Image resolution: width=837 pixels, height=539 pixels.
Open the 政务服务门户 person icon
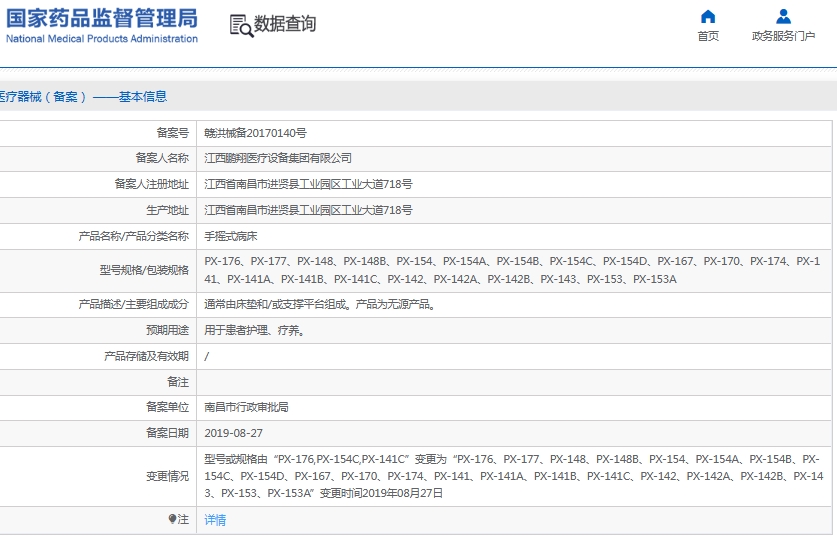[783, 17]
